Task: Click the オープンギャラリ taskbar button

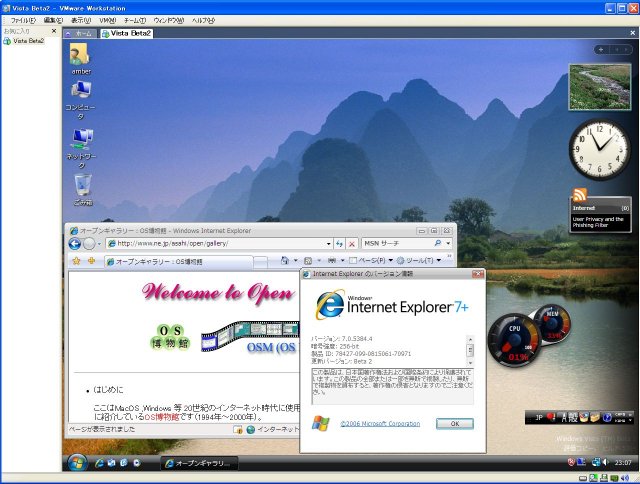Action: 199,463
